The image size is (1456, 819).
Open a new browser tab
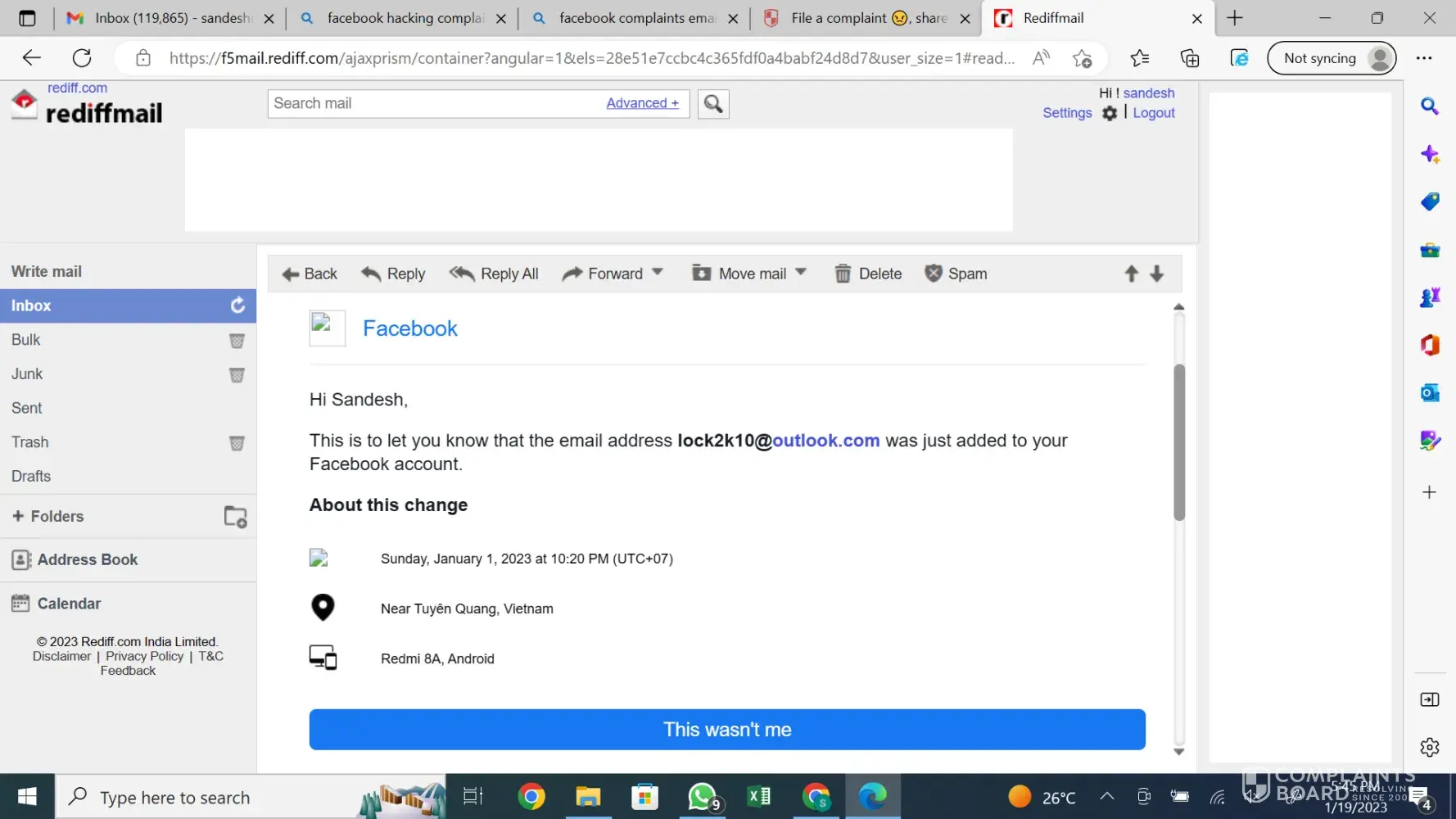coord(1235,18)
